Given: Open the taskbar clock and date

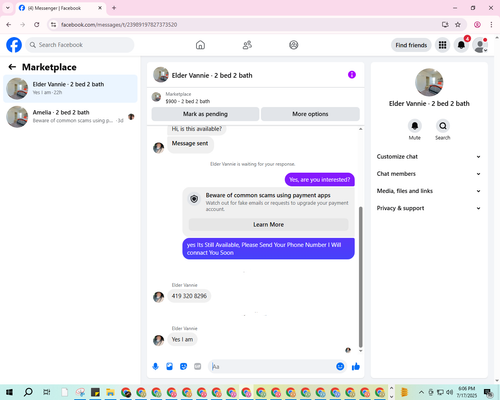Looking at the screenshot, I should pyautogui.click(x=466, y=392).
